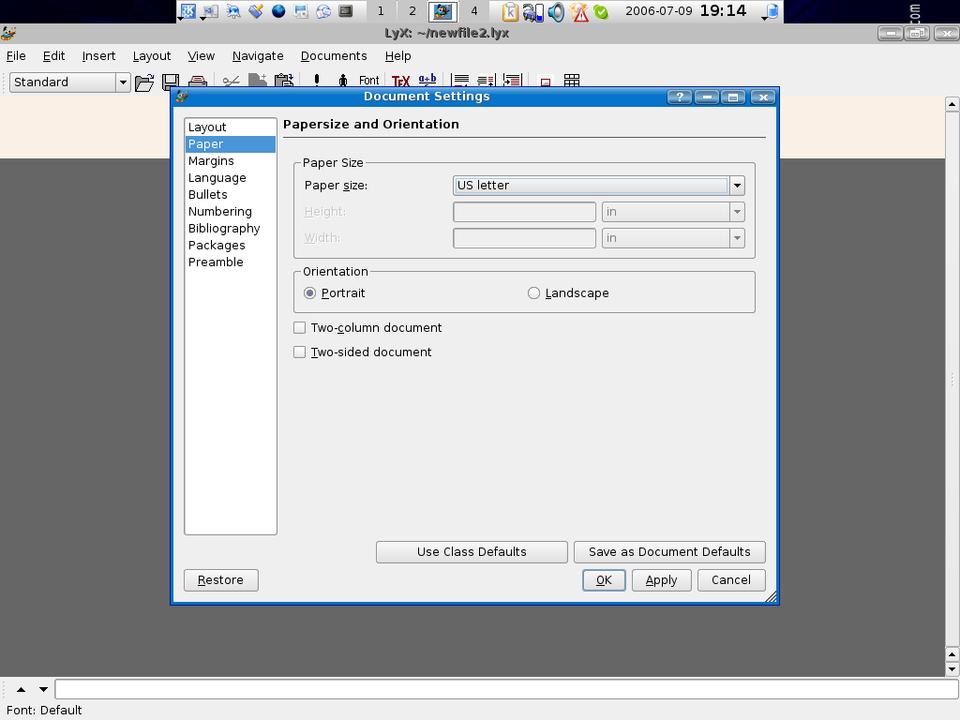This screenshot has width=960, height=720.
Task: Select Margins in the settings list
Action: coord(211,161)
